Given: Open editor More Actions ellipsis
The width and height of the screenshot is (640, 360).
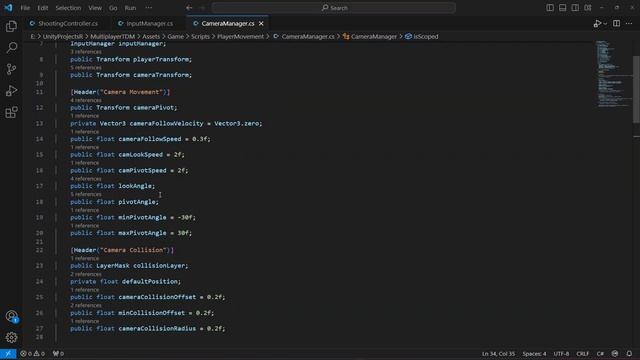Looking at the screenshot, I should tap(629, 24).
